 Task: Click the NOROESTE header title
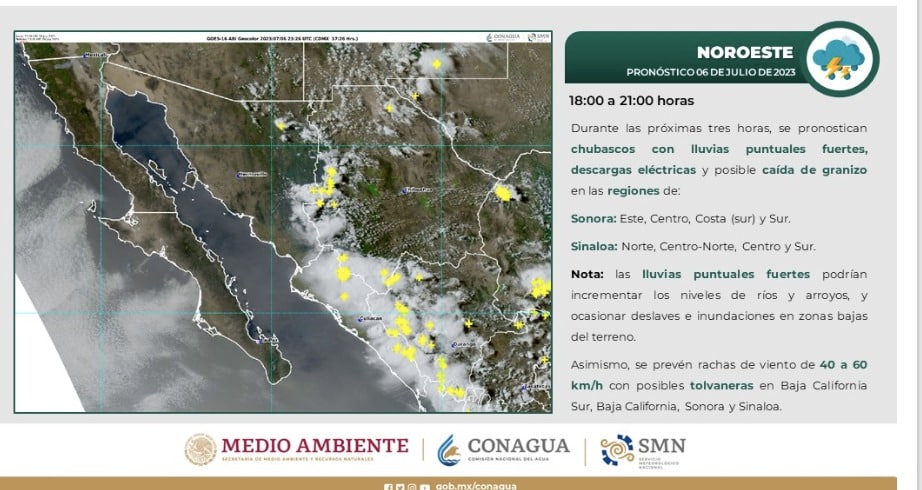(x=745, y=52)
